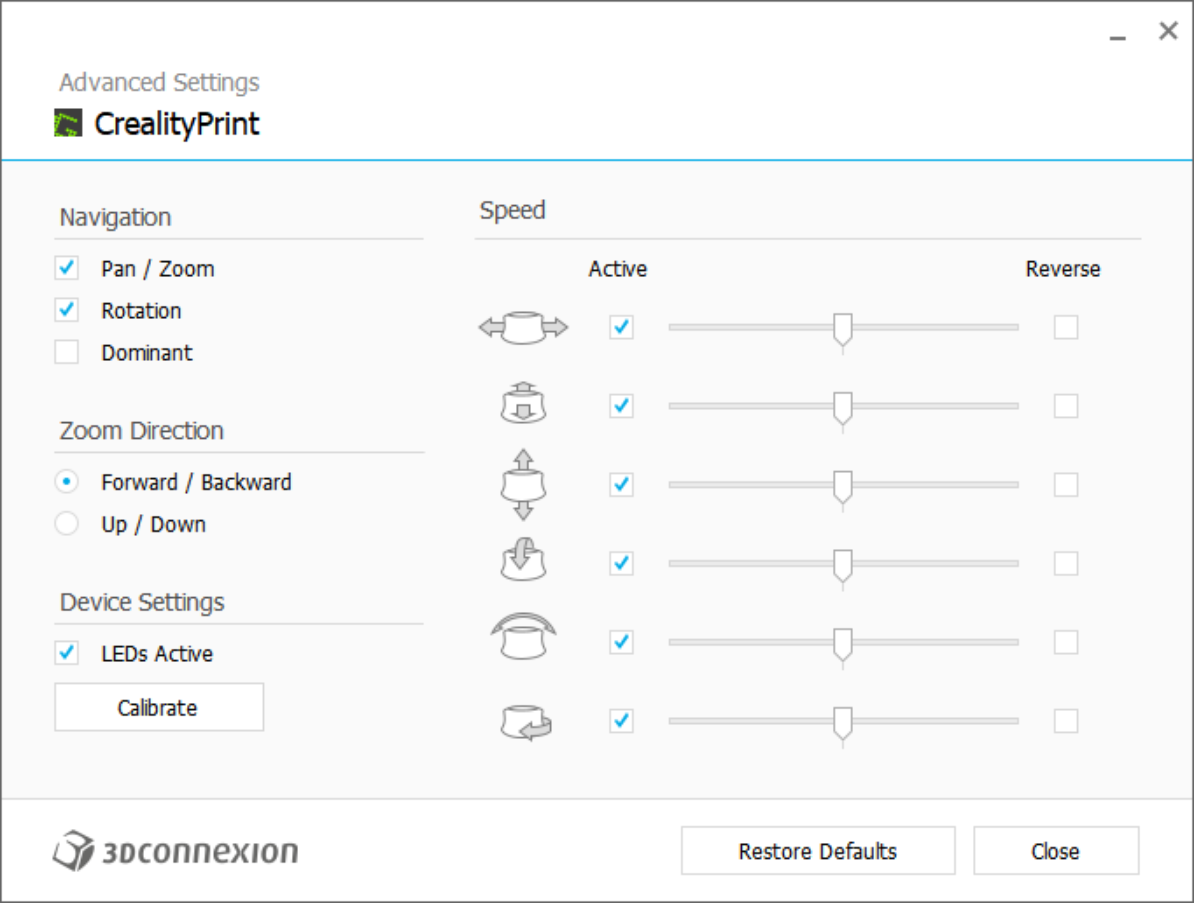Image resolution: width=1194 pixels, height=903 pixels.
Task: Uncheck the Rotation checkbox
Action: (x=67, y=311)
